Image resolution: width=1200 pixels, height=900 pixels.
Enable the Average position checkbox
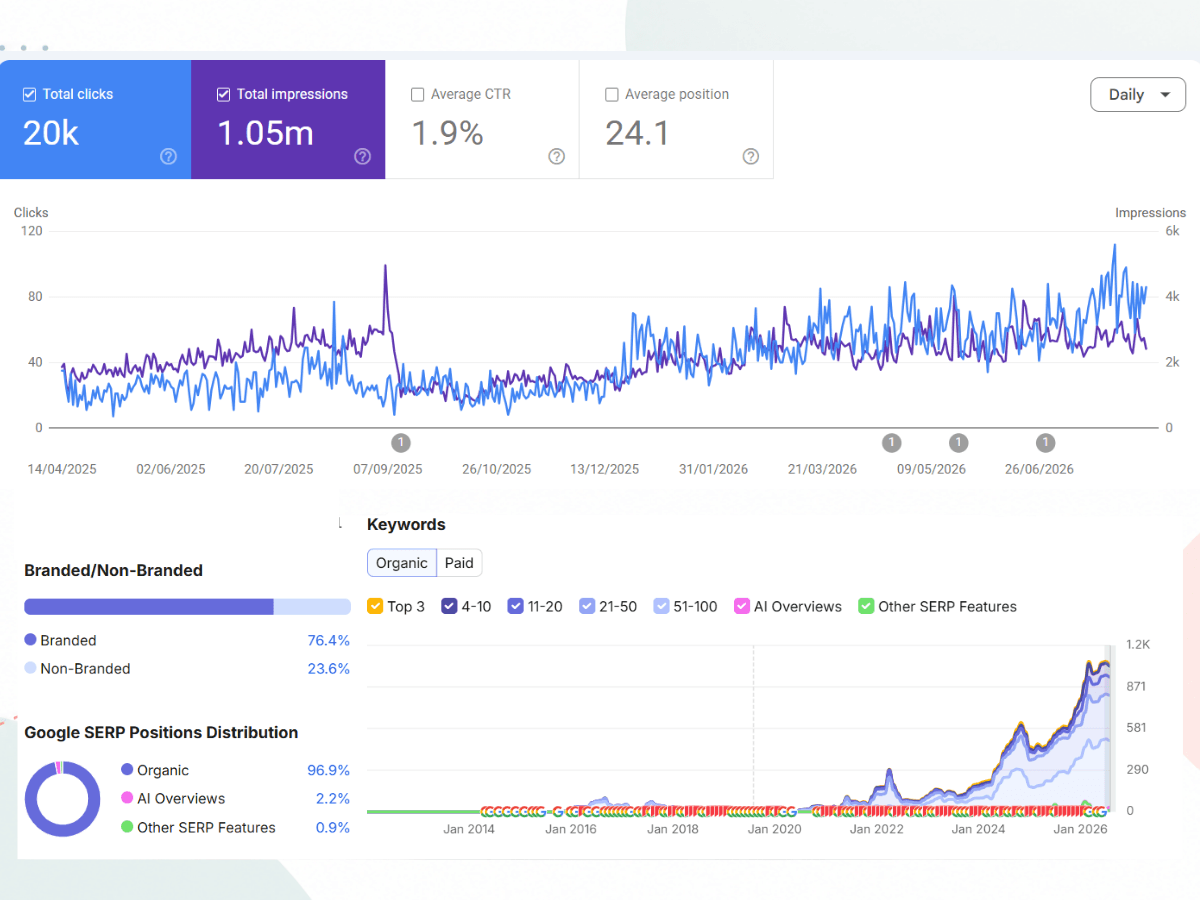pos(612,94)
